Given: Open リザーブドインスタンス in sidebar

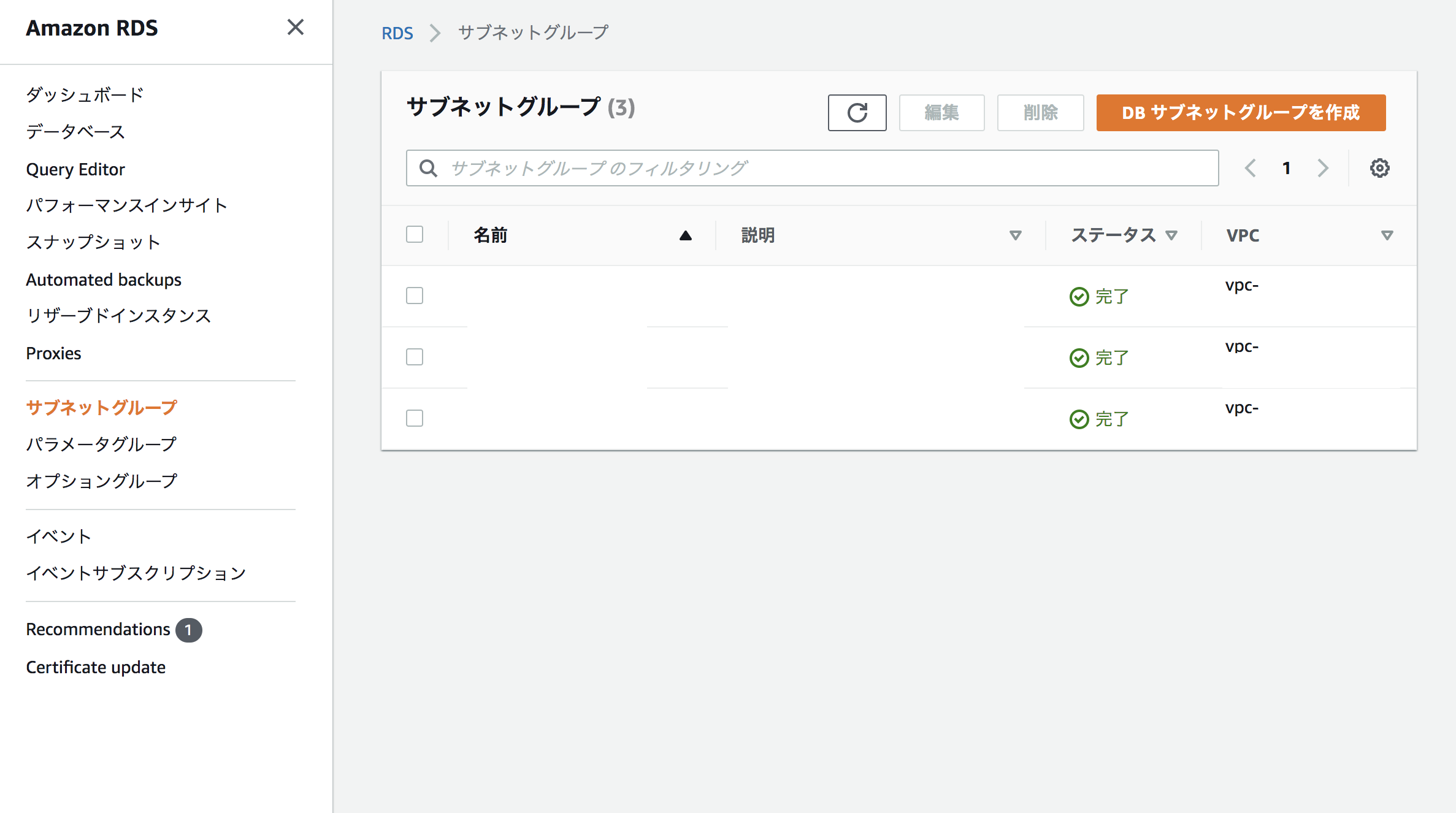Looking at the screenshot, I should click(118, 316).
